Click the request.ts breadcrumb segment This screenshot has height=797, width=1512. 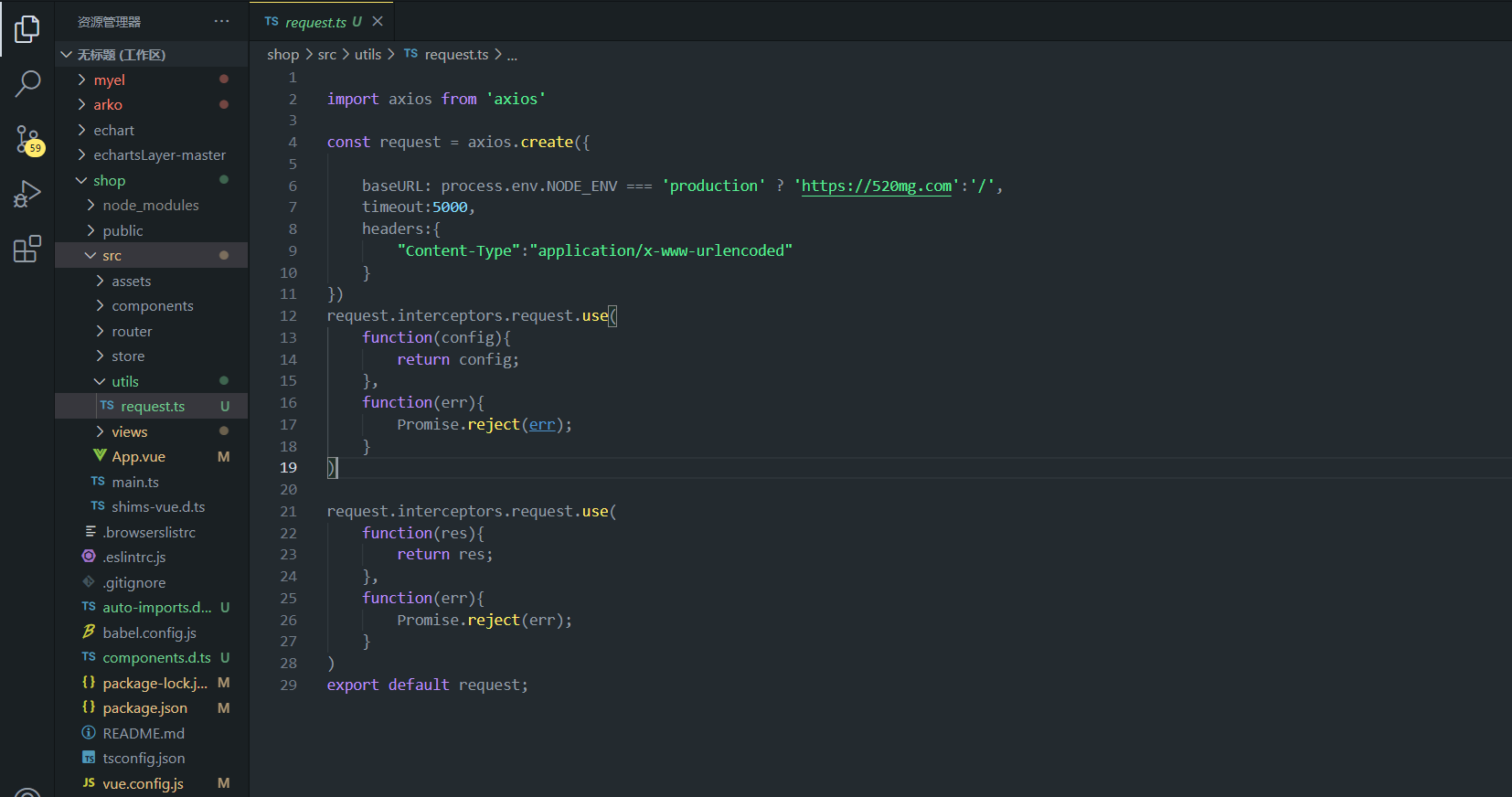[446, 55]
